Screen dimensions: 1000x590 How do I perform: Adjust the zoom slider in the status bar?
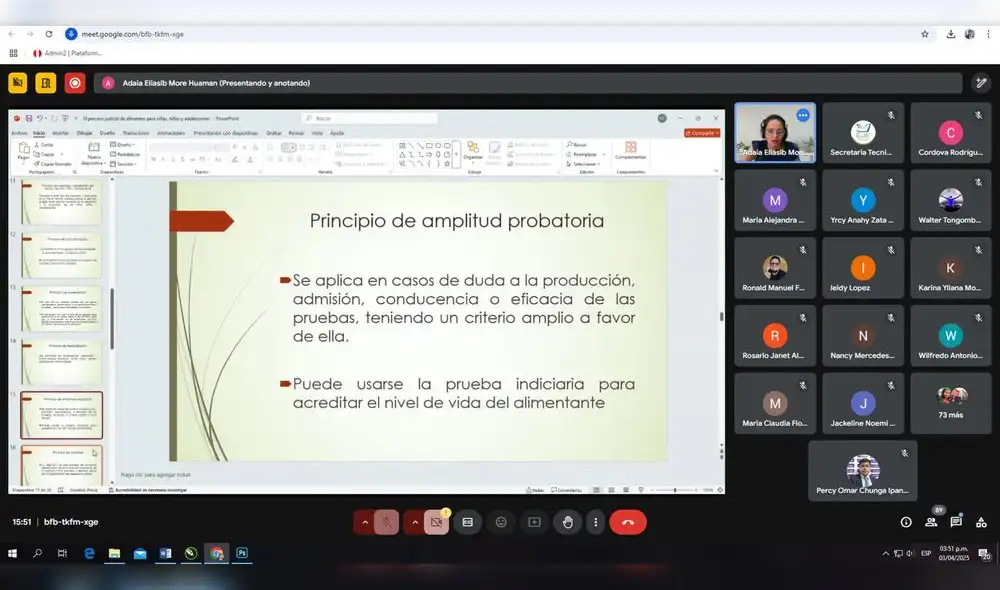click(x=675, y=490)
